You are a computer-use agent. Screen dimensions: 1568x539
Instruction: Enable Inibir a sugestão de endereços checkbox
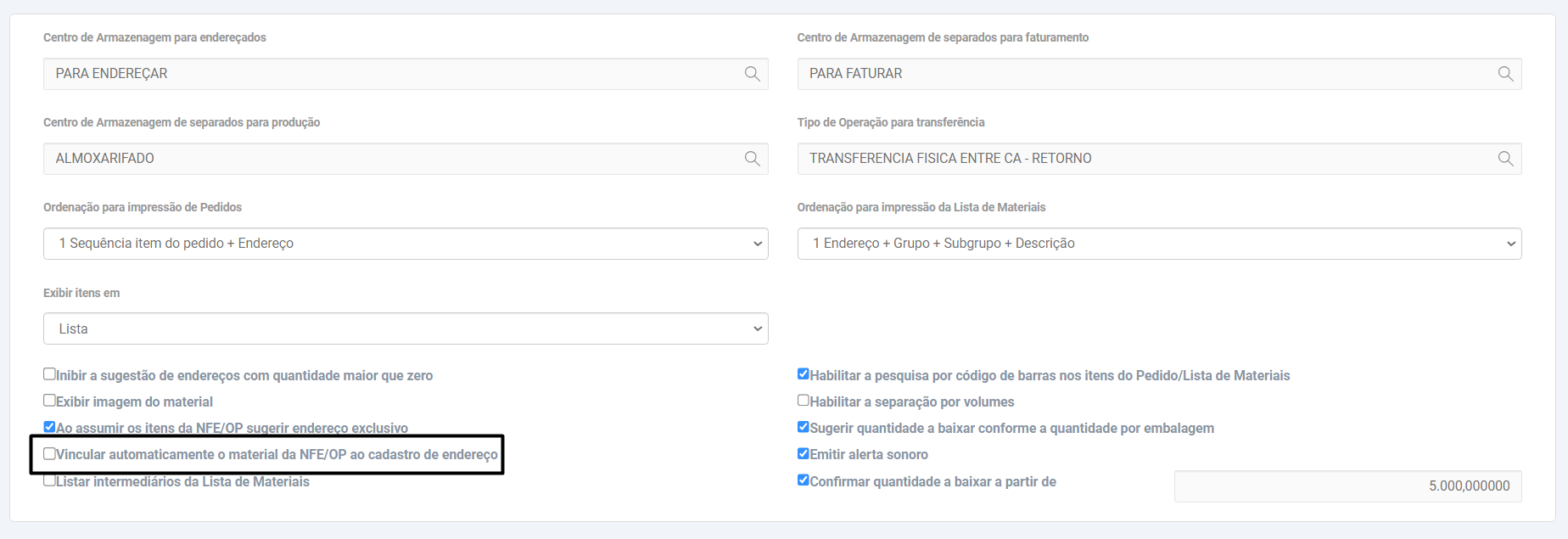click(x=50, y=374)
